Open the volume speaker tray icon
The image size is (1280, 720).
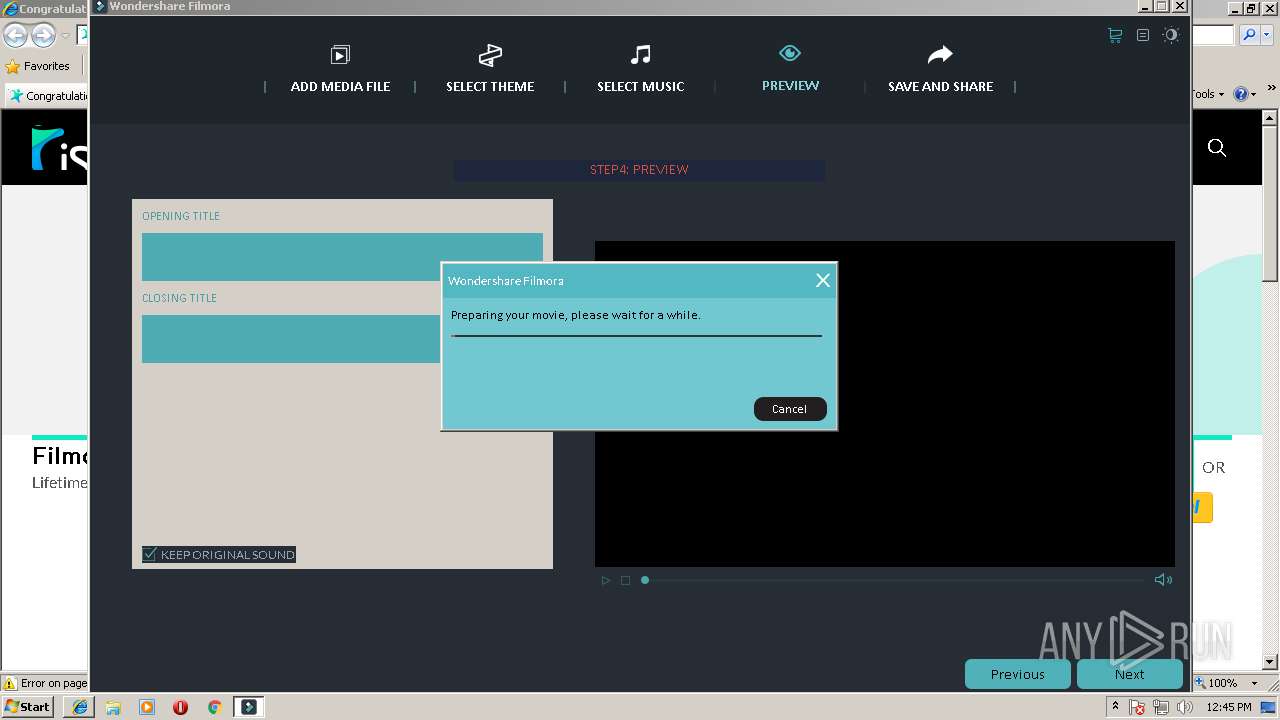coord(1185,707)
